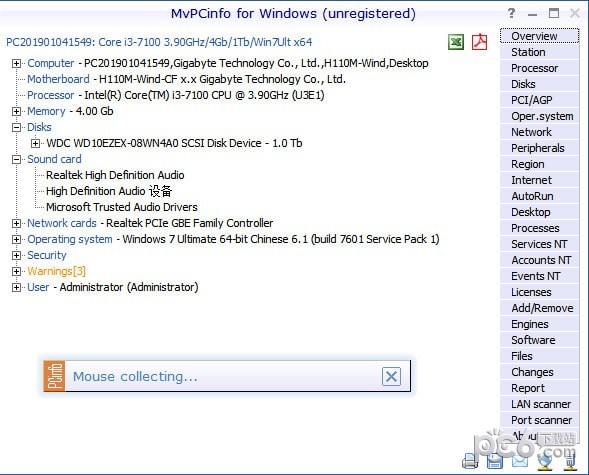589x475 pixels.
Task: Collapse the Disks tree node
Action: click(x=16, y=127)
